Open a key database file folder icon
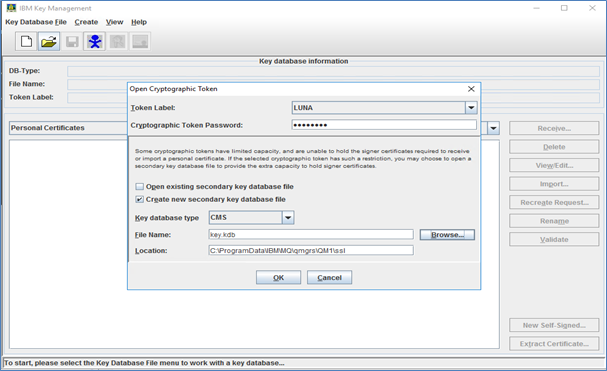Viewport: 607px width, 371px height. [x=49, y=41]
